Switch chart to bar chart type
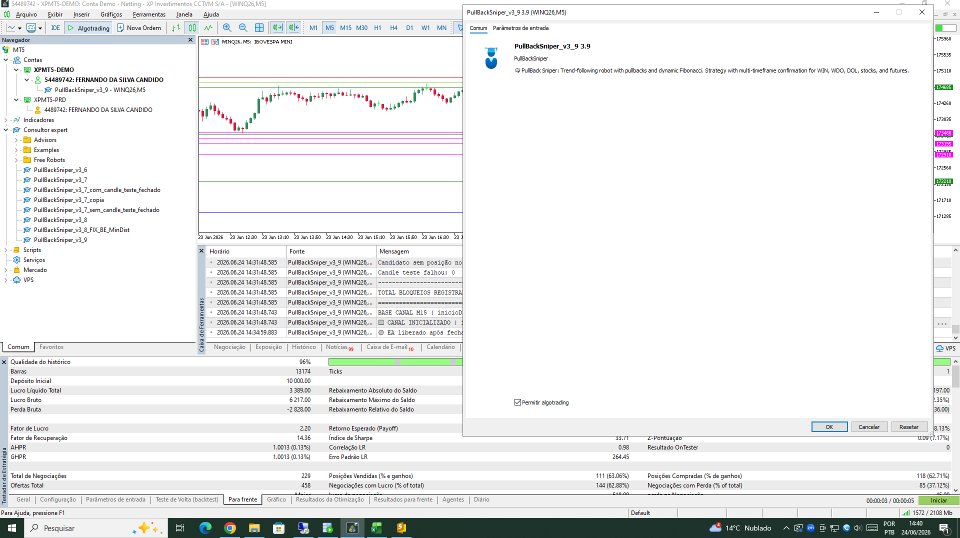Screen dimensions: 960x538 pyautogui.click(x=176, y=28)
